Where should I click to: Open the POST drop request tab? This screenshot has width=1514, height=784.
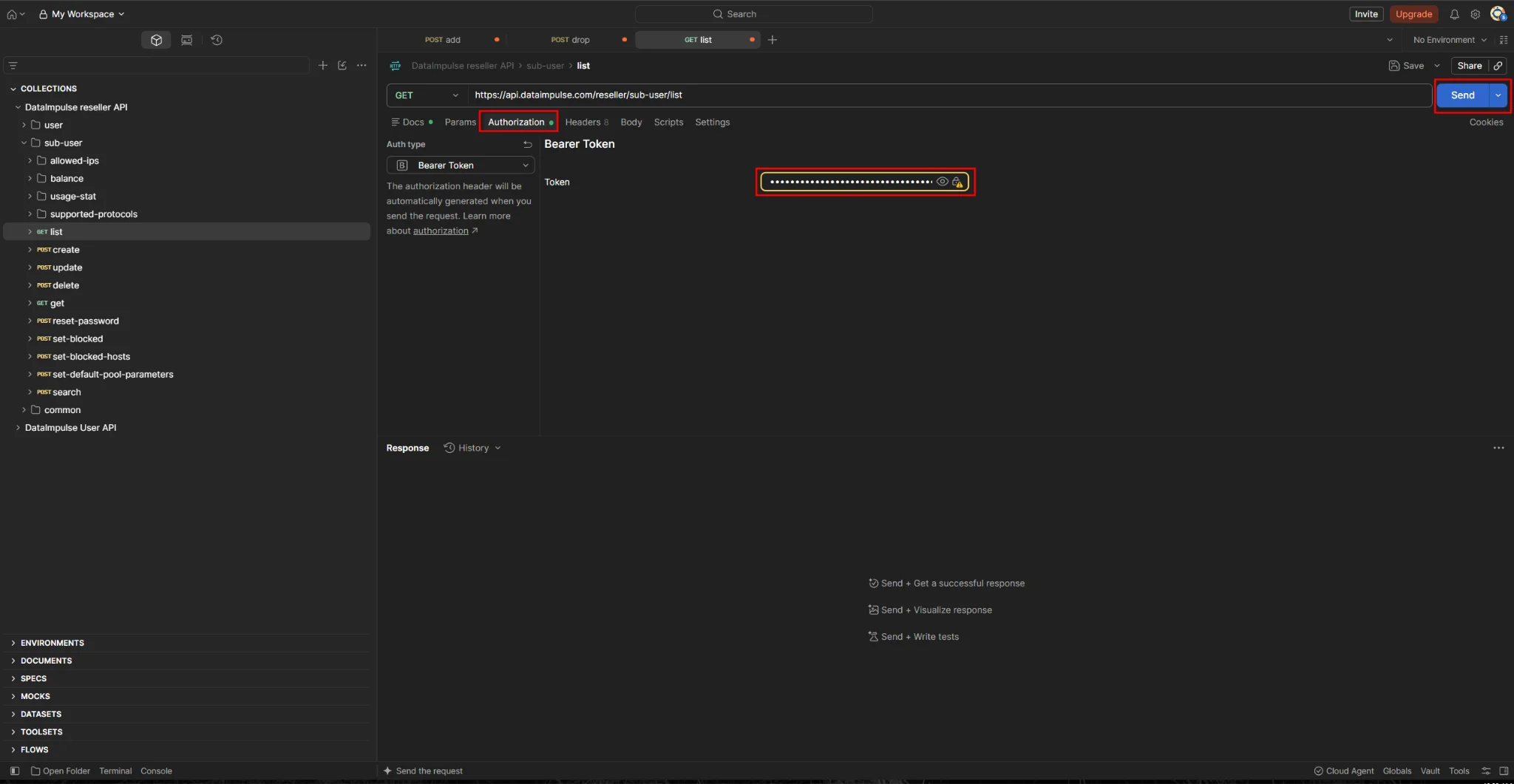tap(570, 40)
